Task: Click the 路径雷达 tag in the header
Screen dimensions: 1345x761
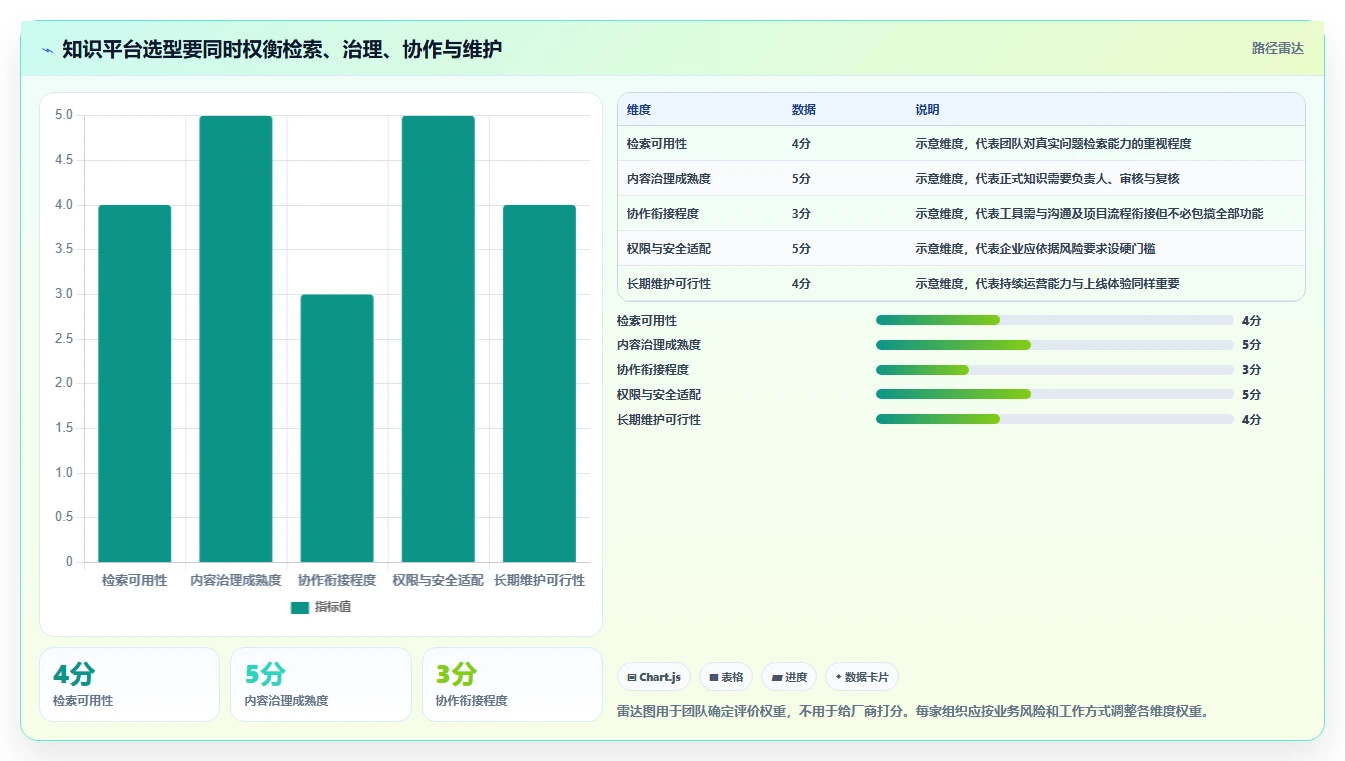Action: [x=1277, y=48]
